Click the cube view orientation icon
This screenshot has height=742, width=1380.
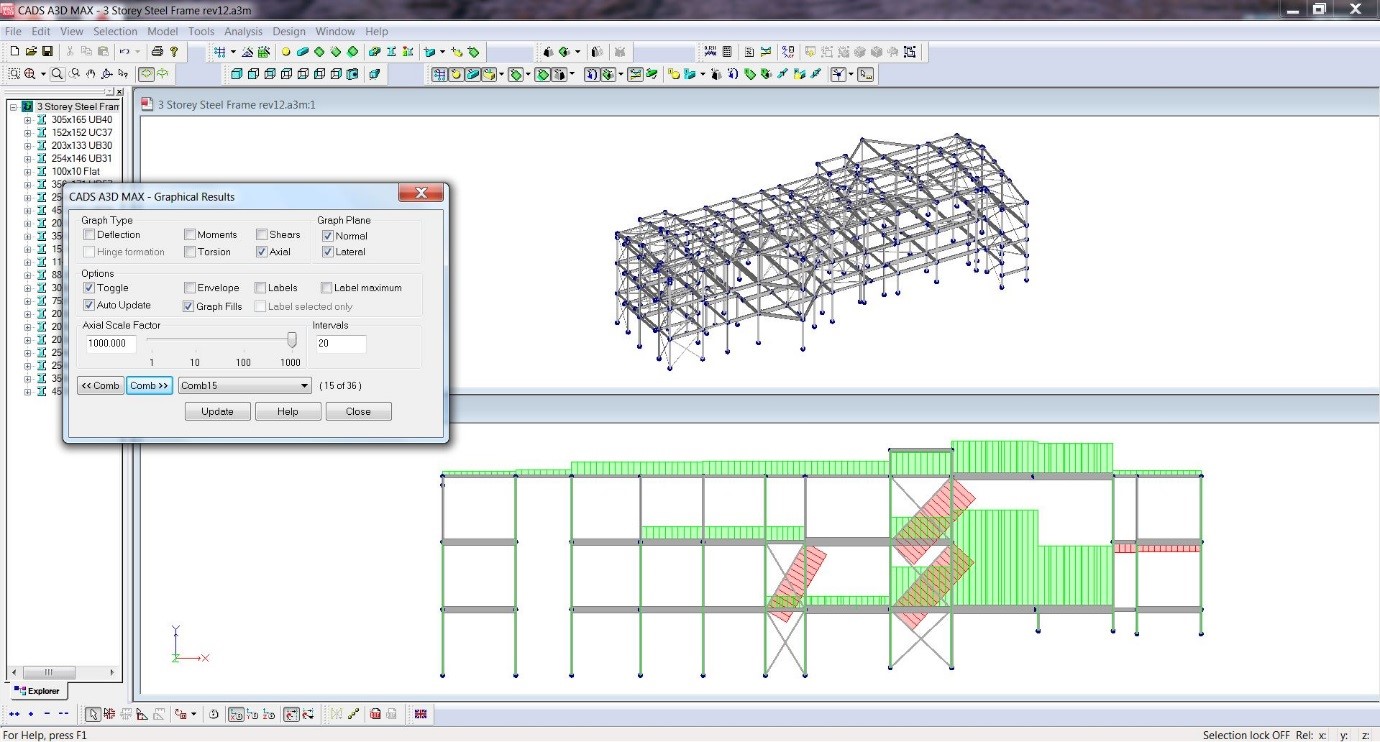tap(237, 74)
